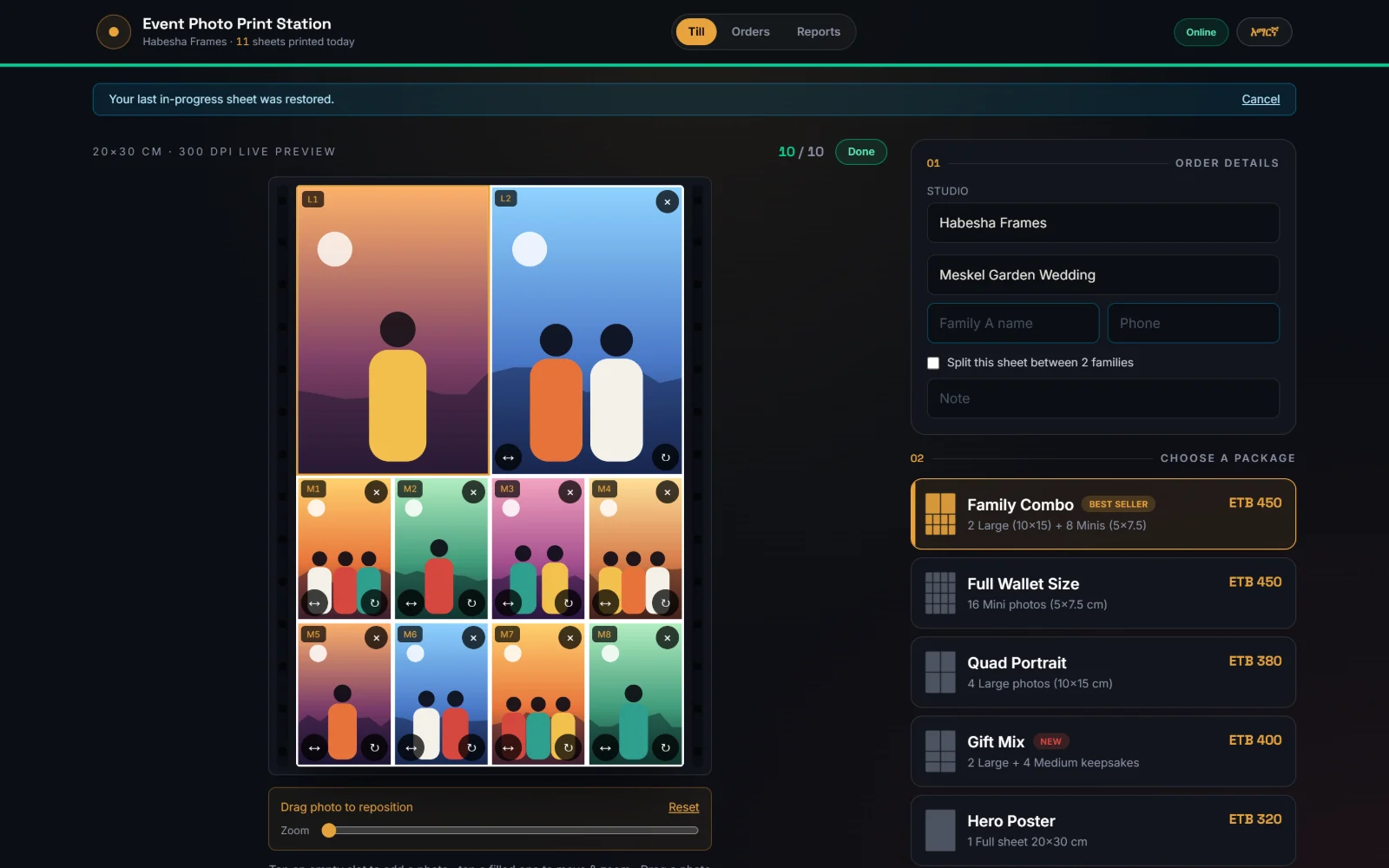Cancel the restored sheet notice
Image resolution: width=1389 pixels, height=868 pixels.
click(x=1261, y=99)
